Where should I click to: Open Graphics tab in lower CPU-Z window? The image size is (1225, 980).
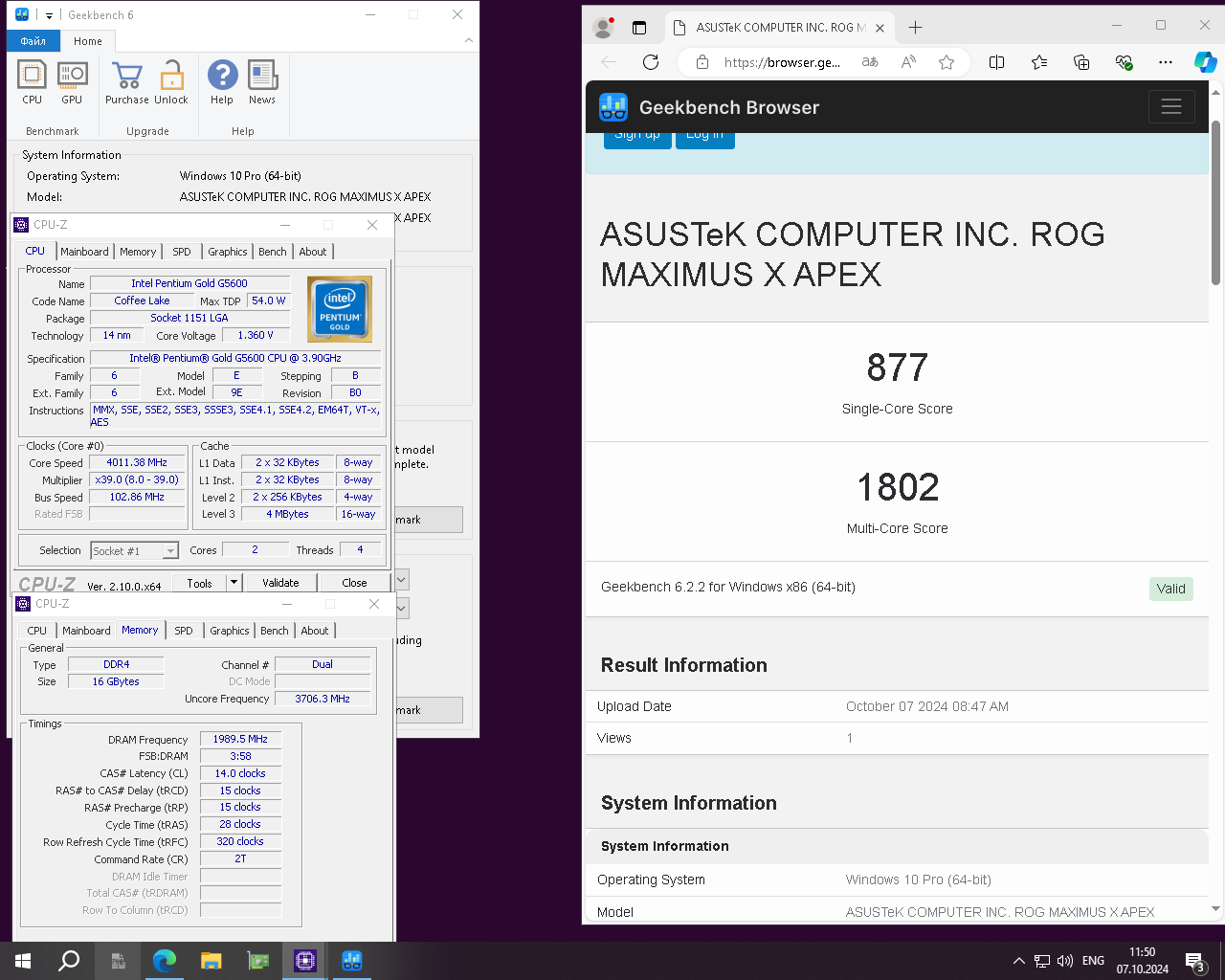click(230, 631)
